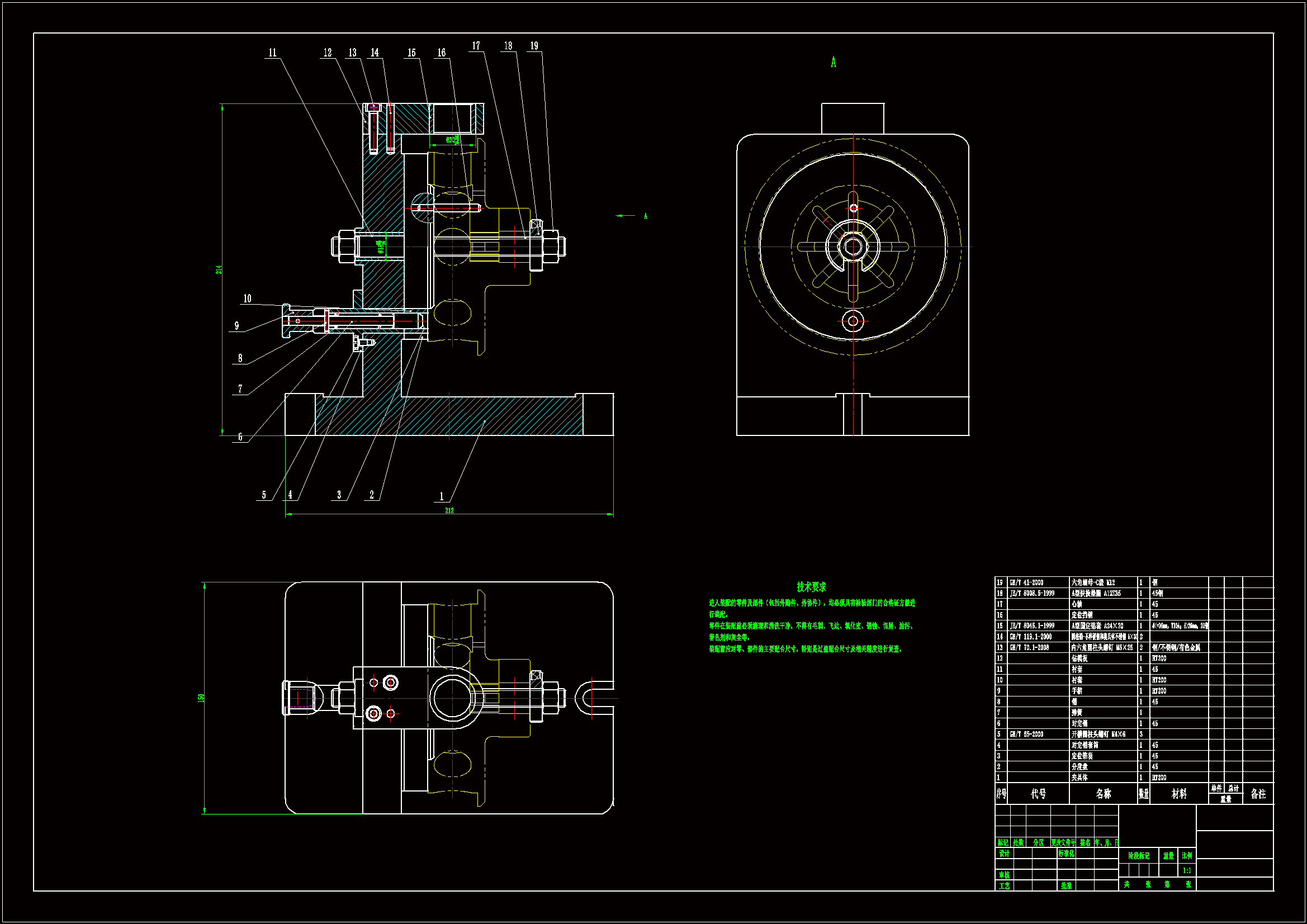This screenshot has height=924, width=1307.
Task: Select the green view label A above the right view
Action: pos(834,62)
